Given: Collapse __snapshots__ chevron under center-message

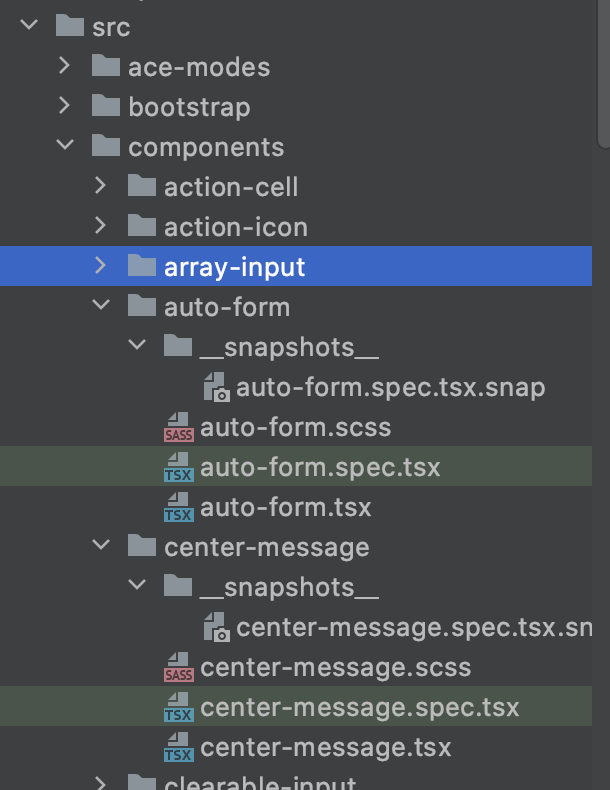Looking at the screenshot, I should [x=137, y=585].
